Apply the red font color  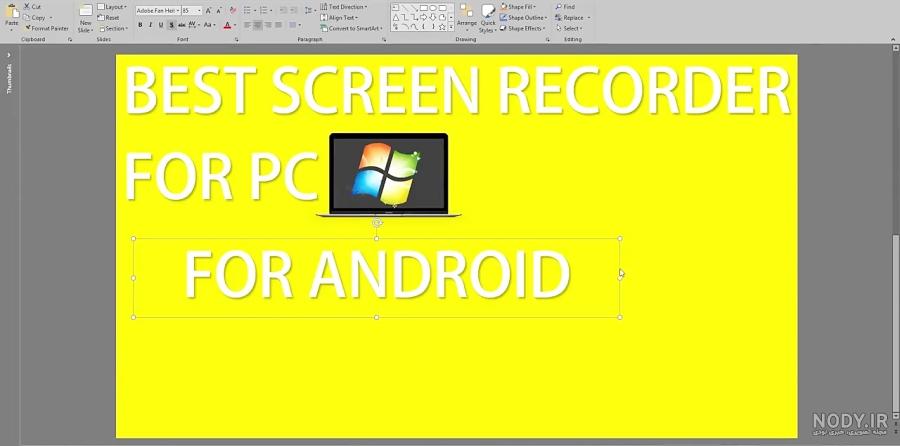(x=227, y=25)
